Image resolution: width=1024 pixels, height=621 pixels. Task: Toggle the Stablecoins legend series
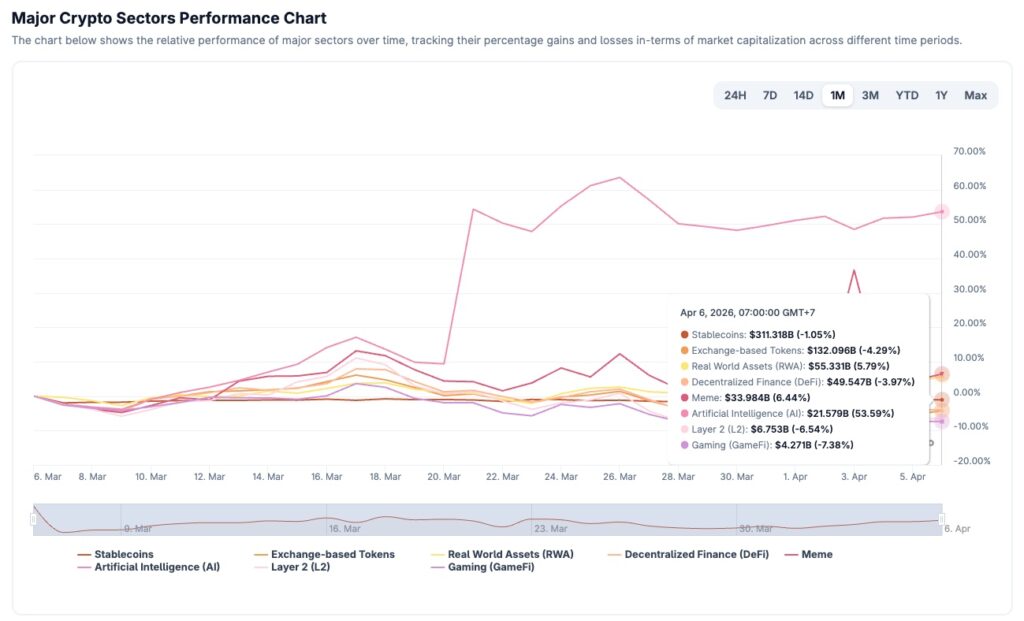[x=123, y=554]
